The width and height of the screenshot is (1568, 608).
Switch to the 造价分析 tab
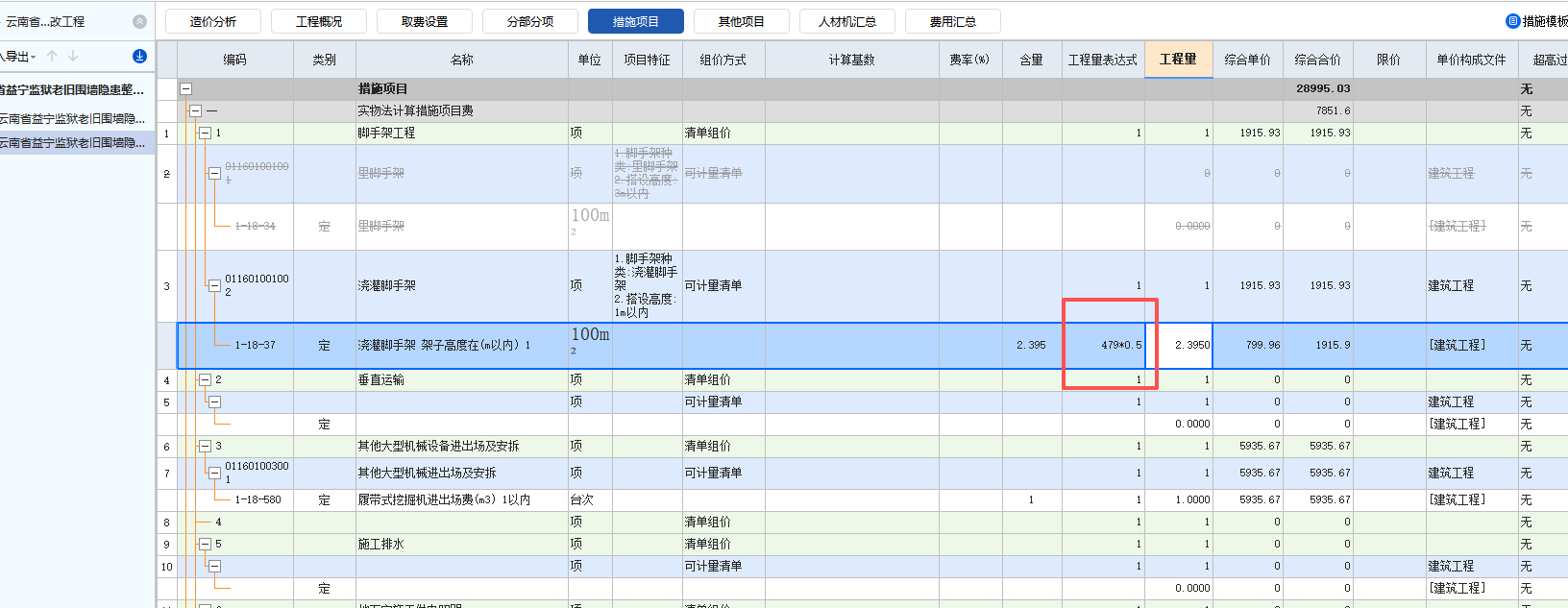click(x=213, y=21)
